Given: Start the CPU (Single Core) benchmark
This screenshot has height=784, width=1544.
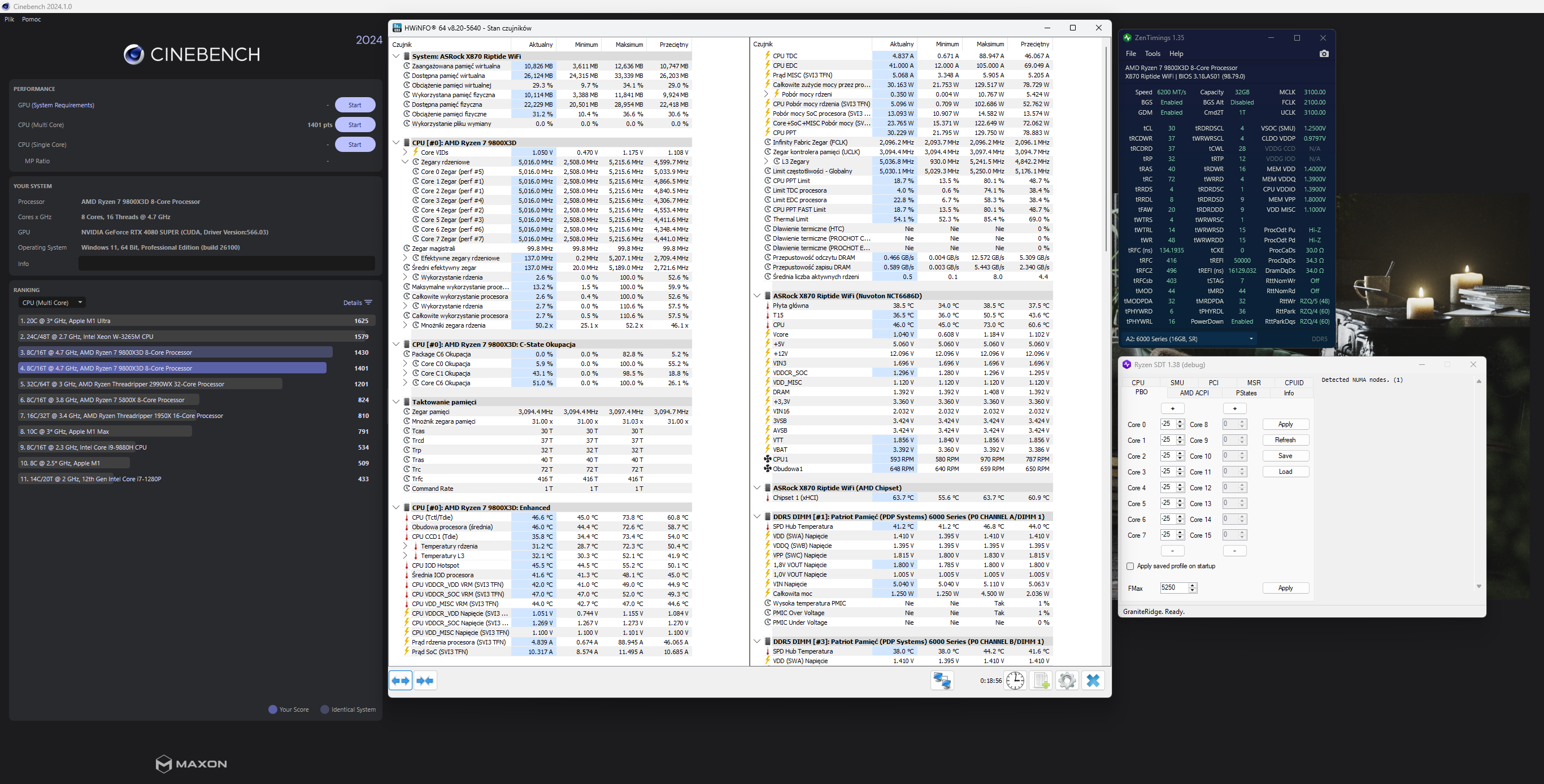Looking at the screenshot, I should [355, 145].
